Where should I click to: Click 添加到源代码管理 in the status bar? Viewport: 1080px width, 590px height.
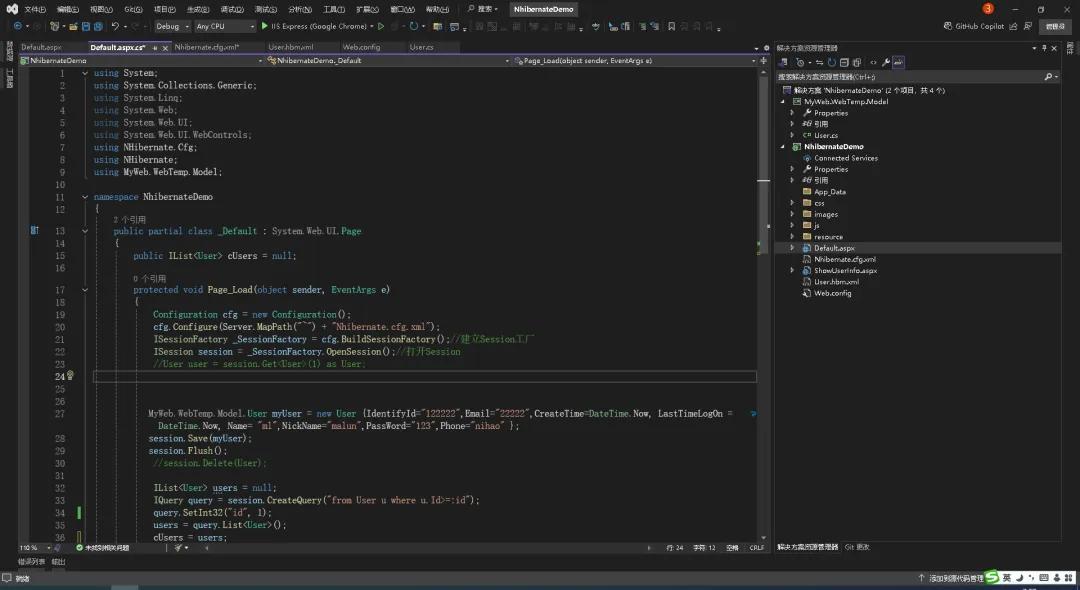click(957, 578)
